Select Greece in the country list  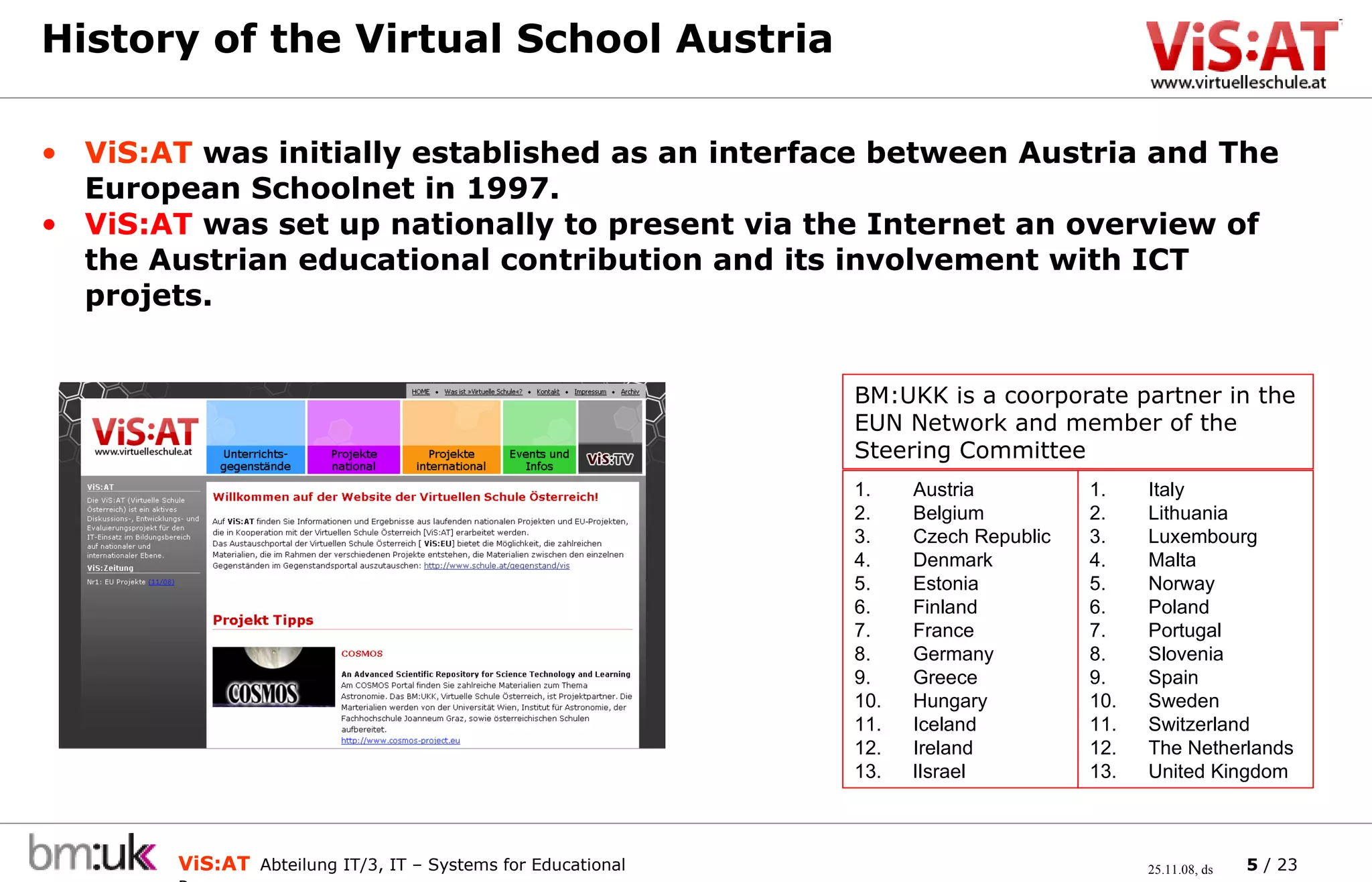tap(945, 677)
